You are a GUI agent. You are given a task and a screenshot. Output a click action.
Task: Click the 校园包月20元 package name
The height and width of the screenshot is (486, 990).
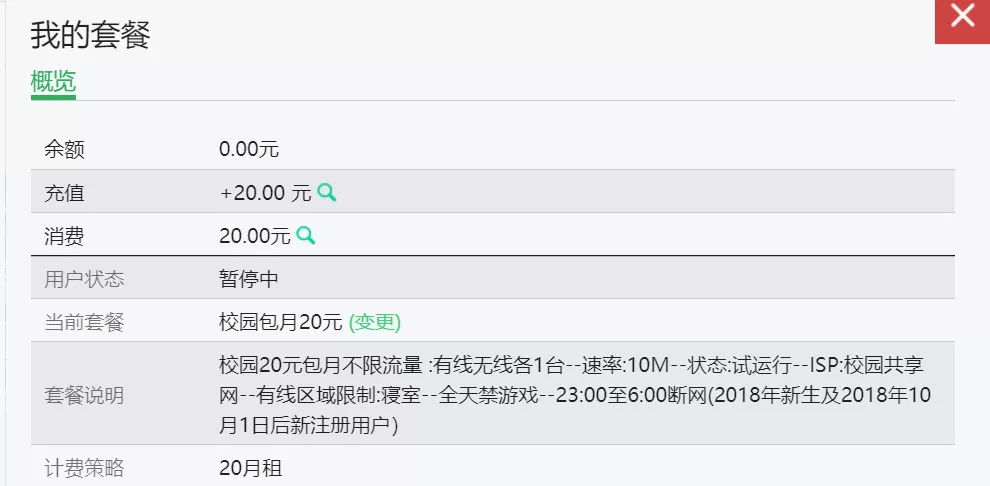(281, 323)
